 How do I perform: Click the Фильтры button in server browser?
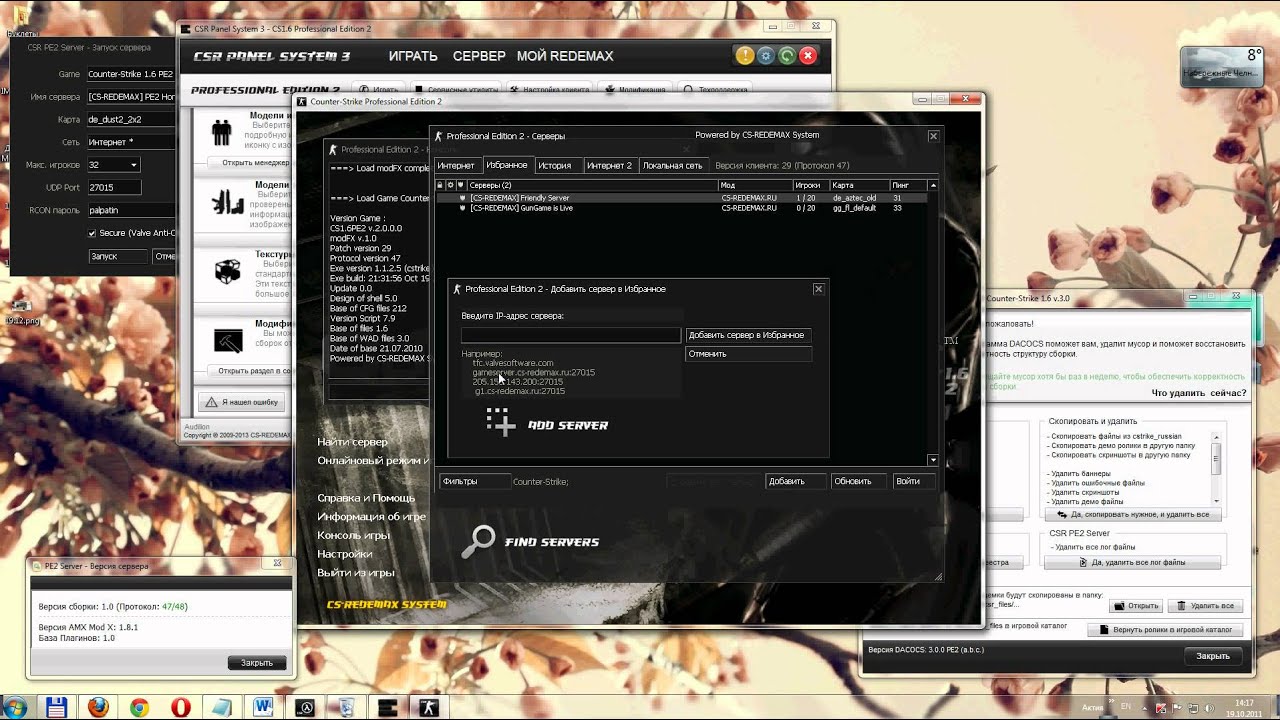coord(474,481)
